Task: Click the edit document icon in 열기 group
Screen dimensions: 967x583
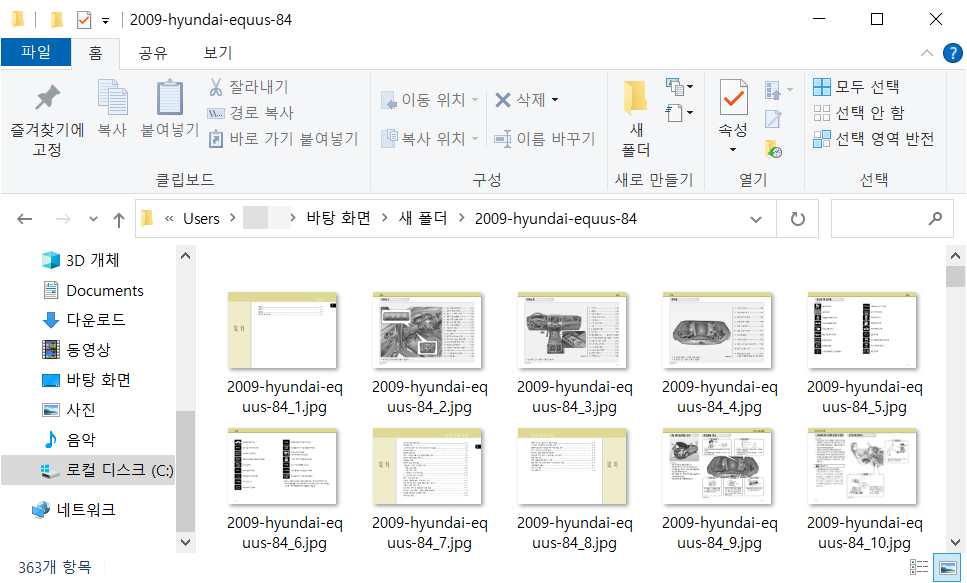Action: [773, 119]
